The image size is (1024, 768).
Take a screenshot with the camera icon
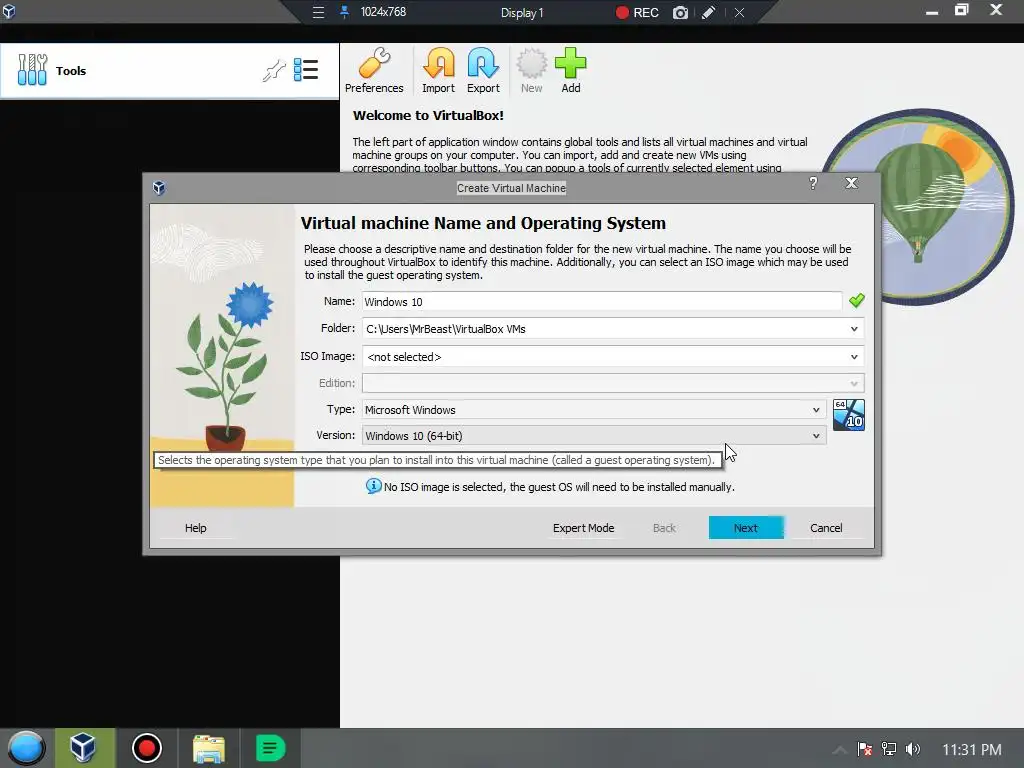click(680, 12)
